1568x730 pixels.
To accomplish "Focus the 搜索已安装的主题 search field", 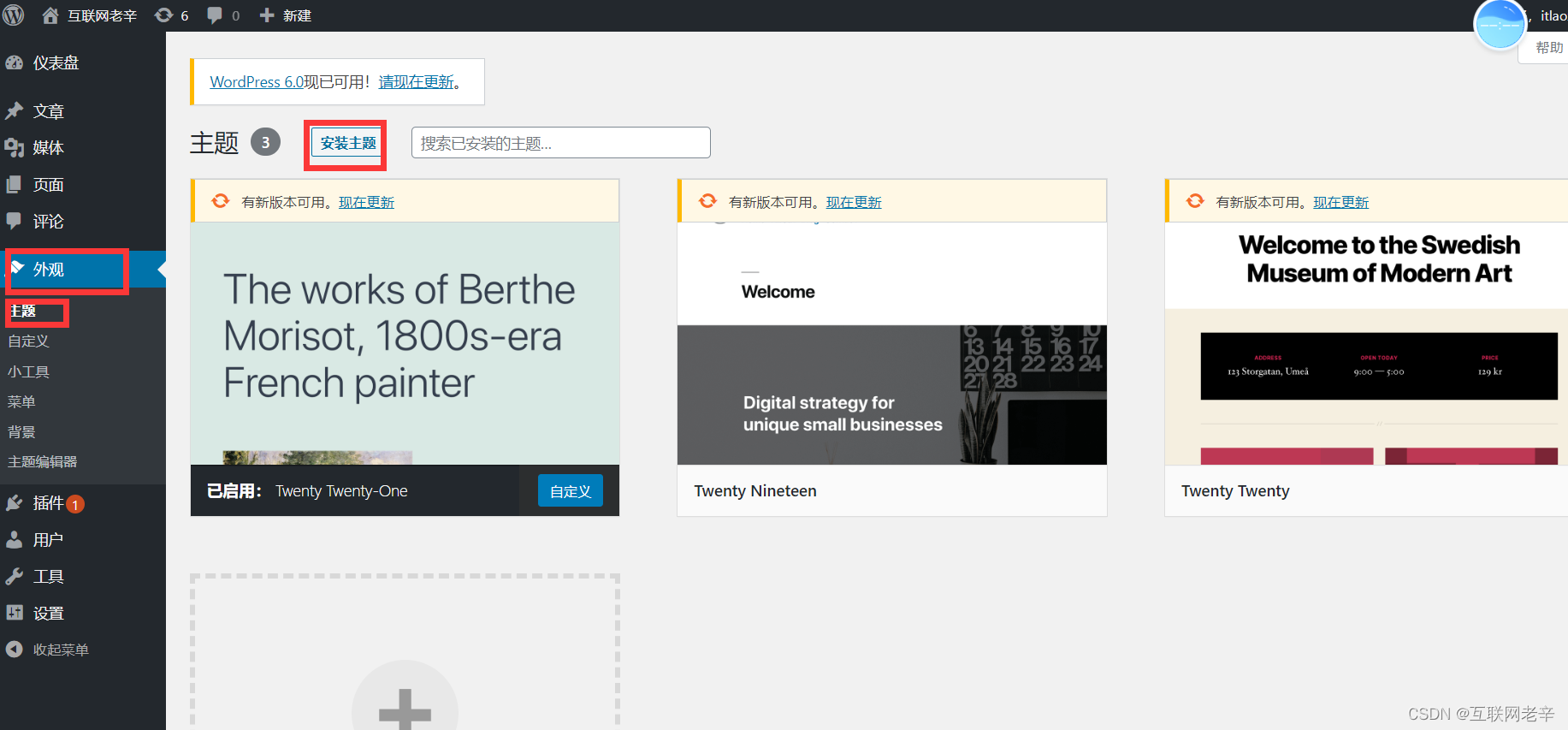I will pos(561,143).
